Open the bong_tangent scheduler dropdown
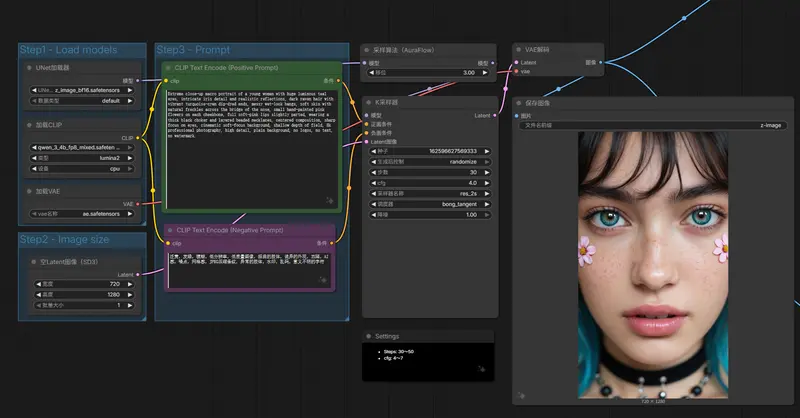The width and height of the screenshot is (800, 418). 430,203
